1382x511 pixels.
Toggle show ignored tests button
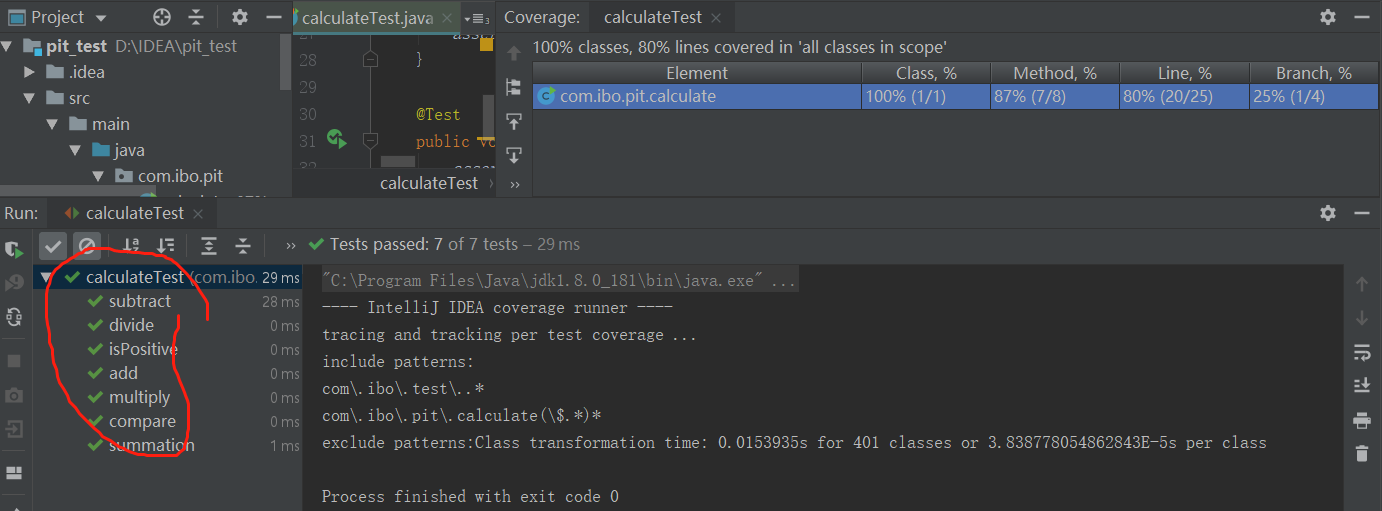[87, 245]
